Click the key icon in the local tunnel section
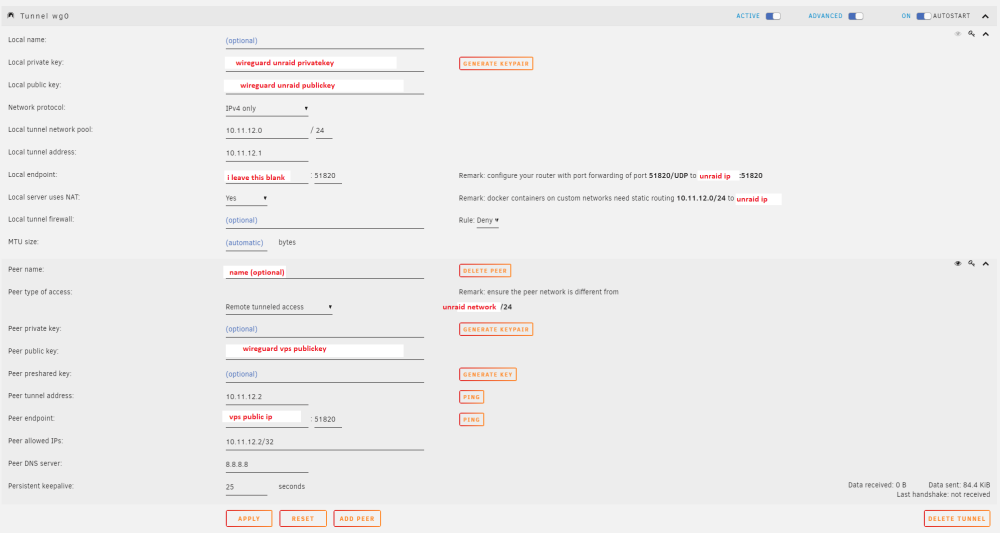Viewport: 1000px width, 533px height. [971, 34]
